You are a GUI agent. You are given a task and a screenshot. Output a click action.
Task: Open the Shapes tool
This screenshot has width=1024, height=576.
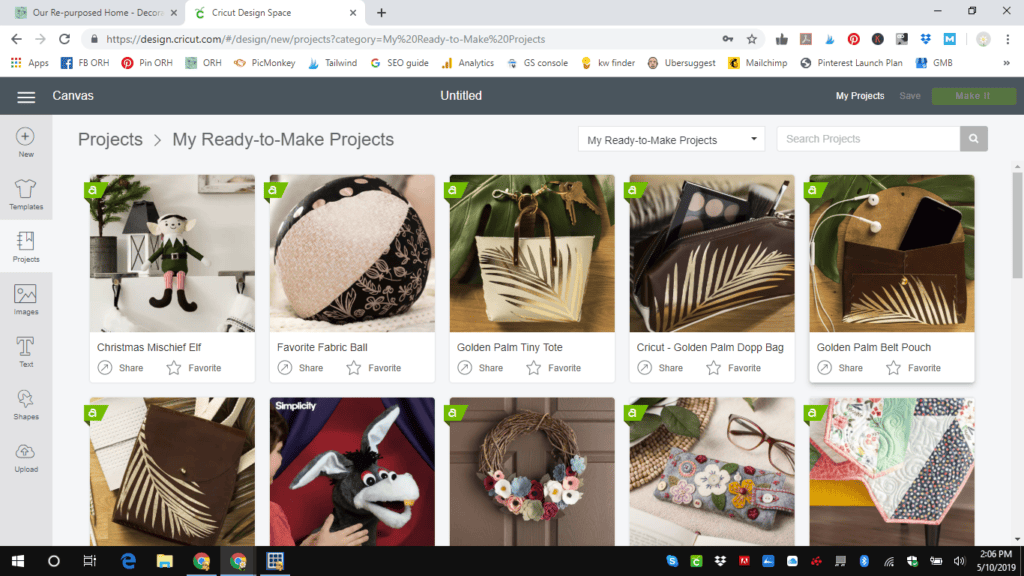26,401
